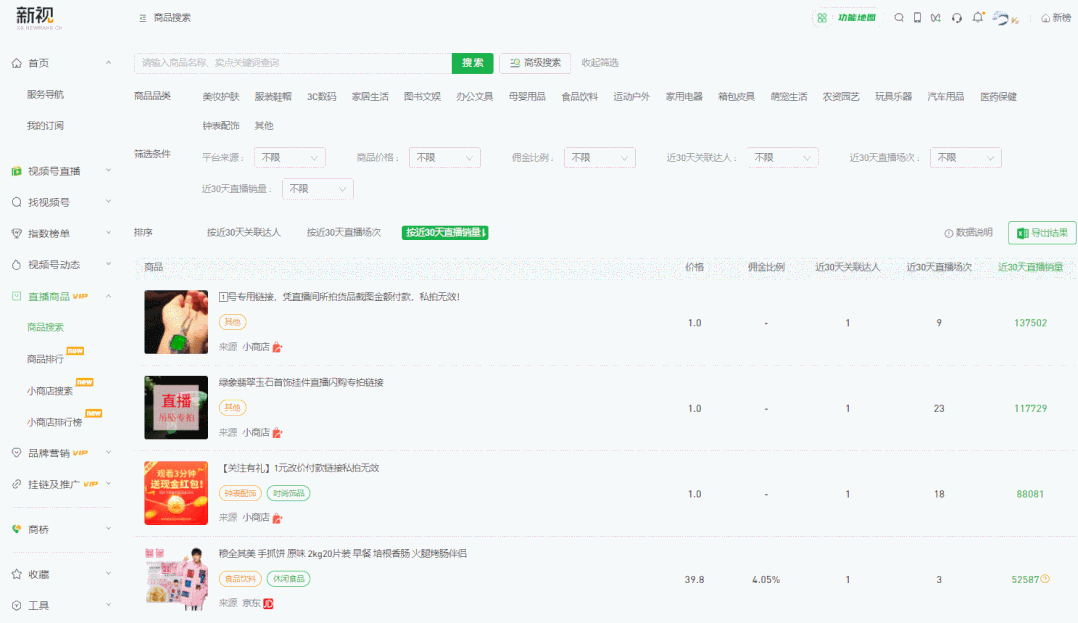Click the 新视 logo
Viewport: 1078px width, 623px height.
click(x=38, y=17)
